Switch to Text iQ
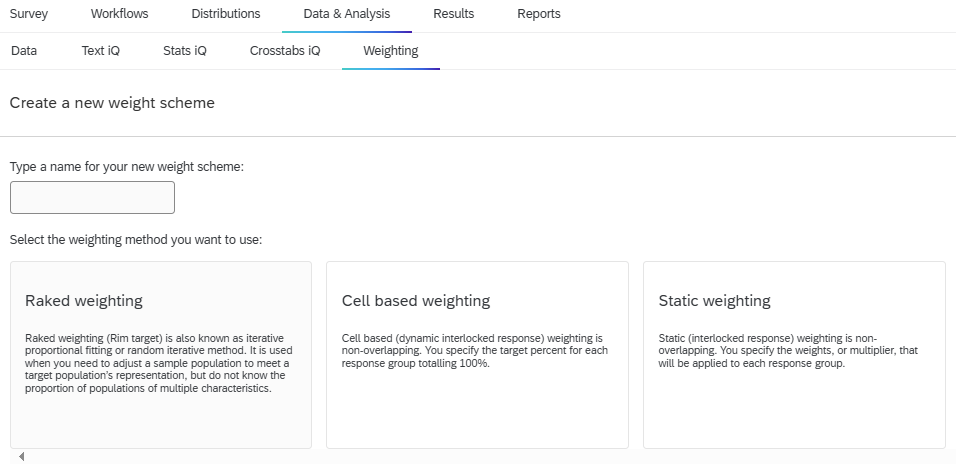 tap(101, 51)
